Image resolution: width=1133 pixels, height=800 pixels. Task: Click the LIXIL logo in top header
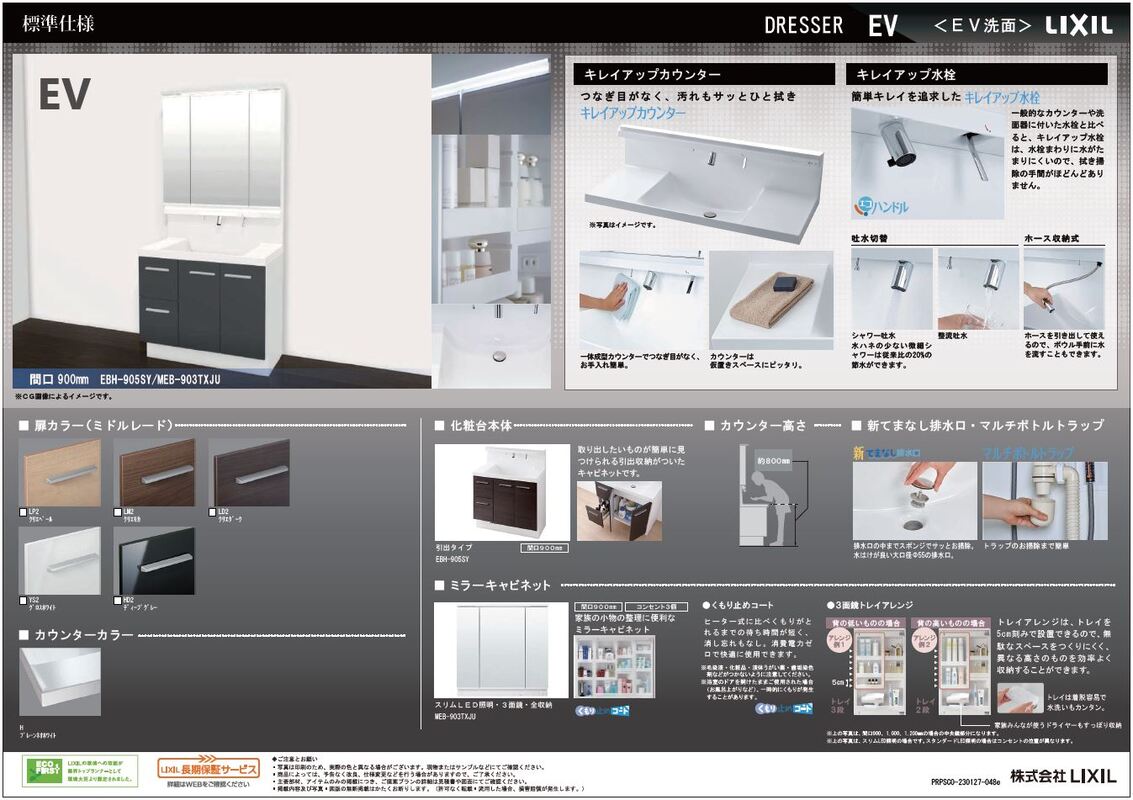click(1079, 26)
